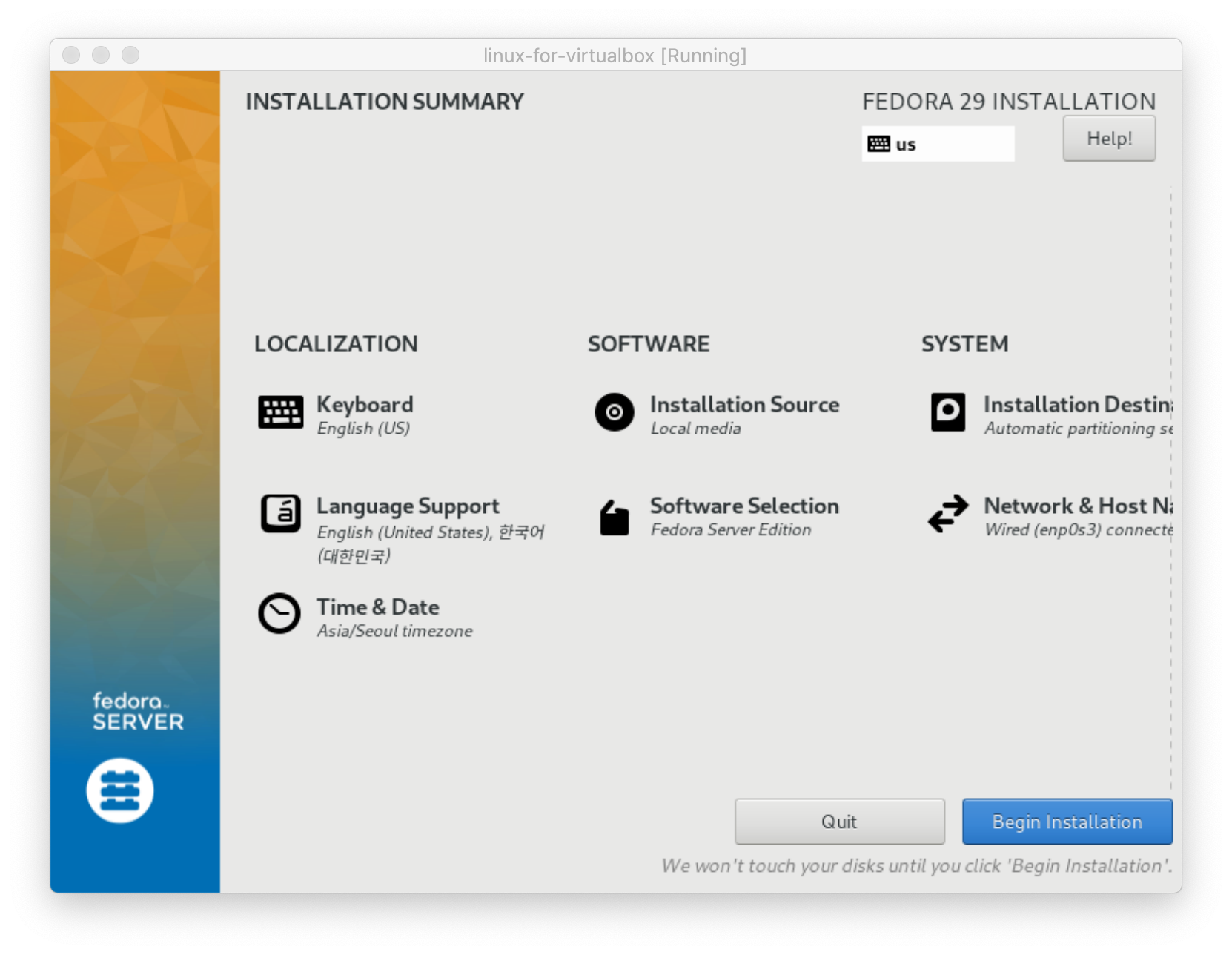The width and height of the screenshot is (1232, 955).
Task: Click the Fedora Server logo icon
Action: coord(120,790)
